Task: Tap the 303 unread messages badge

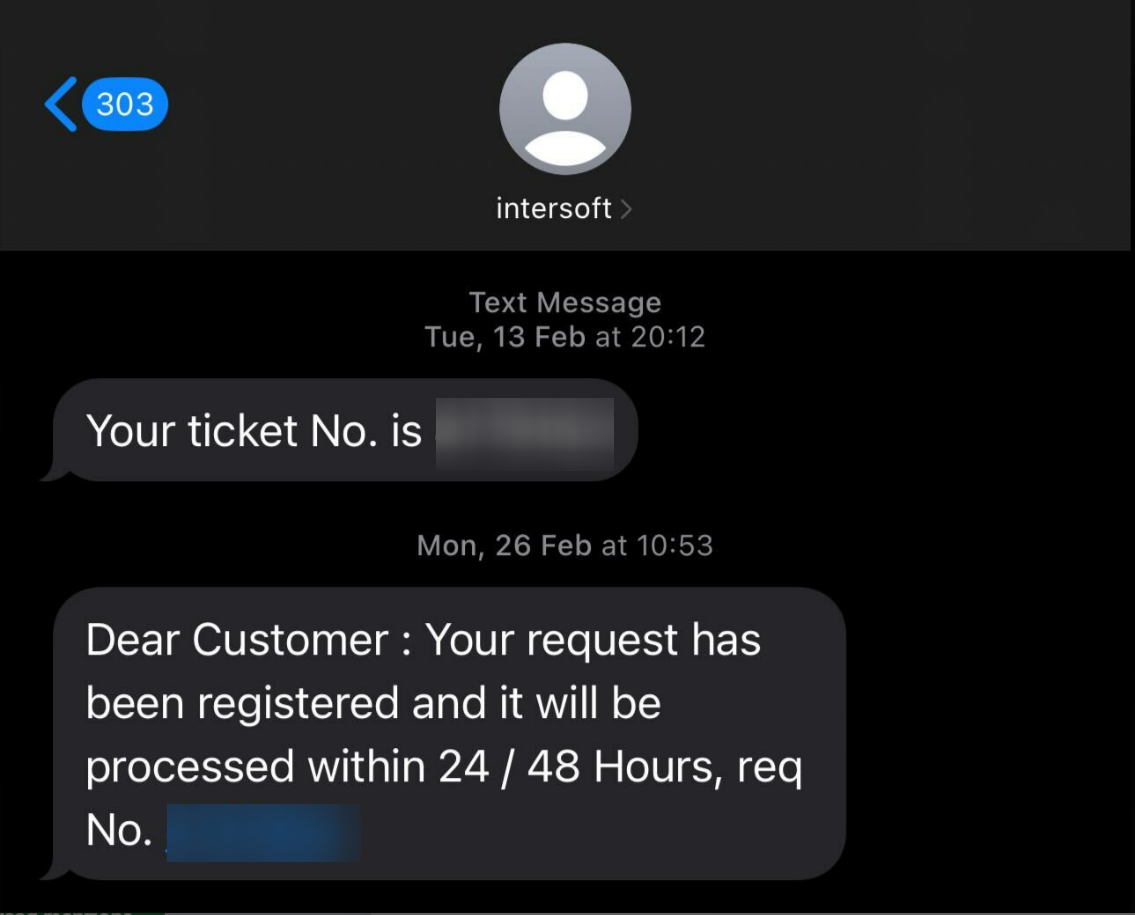Action: click(125, 104)
